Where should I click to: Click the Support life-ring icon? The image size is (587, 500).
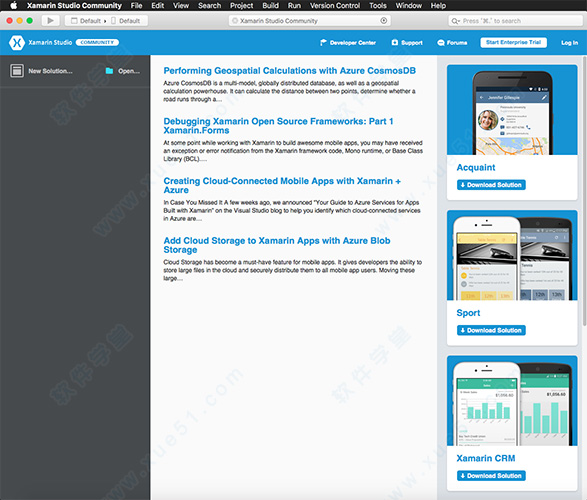(x=395, y=43)
